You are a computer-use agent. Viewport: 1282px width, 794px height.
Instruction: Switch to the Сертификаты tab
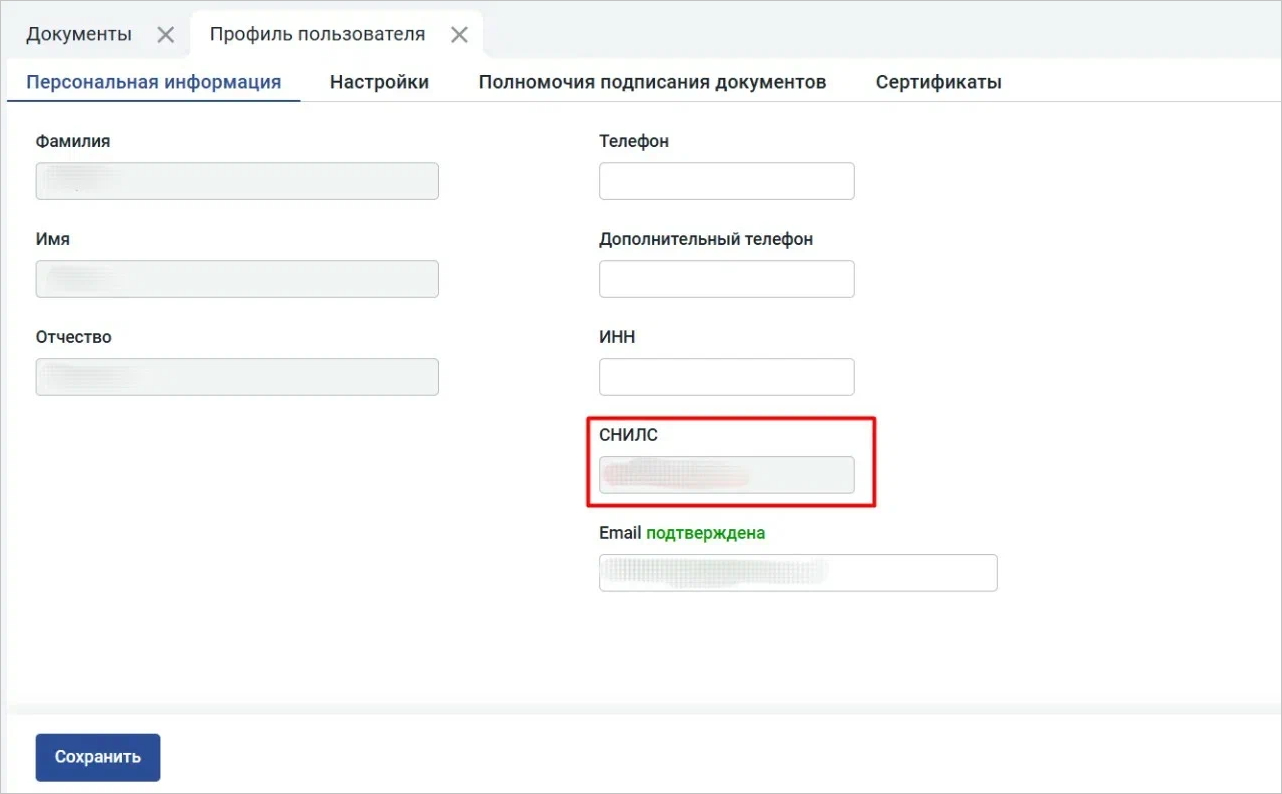[938, 82]
